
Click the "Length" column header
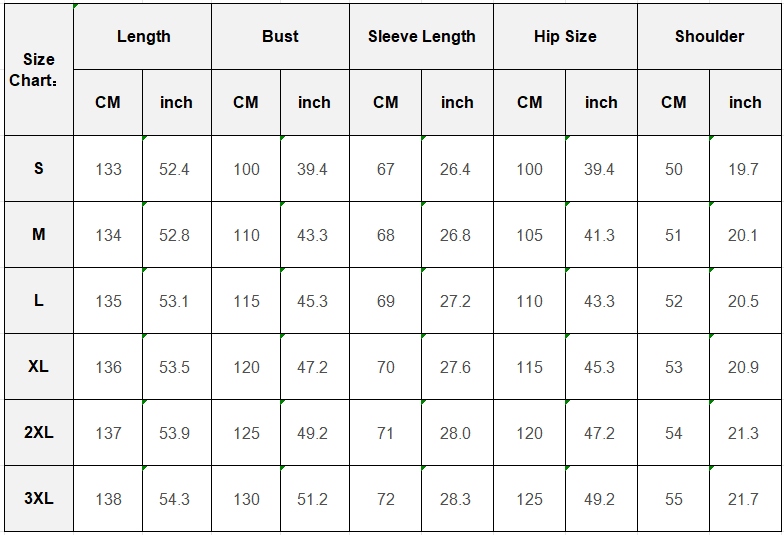[143, 36]
